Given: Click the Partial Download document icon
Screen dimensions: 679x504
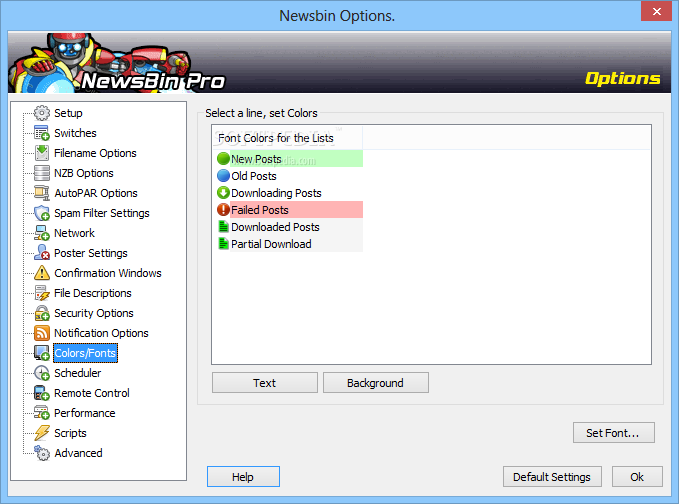Looking at the screenshot, I should tap(223, 243).
